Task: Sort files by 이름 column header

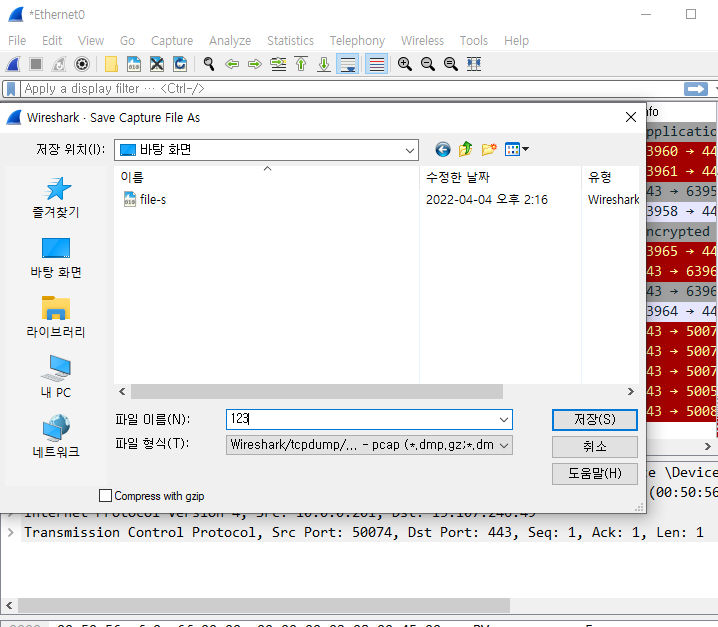Action: tap(267, 177)
